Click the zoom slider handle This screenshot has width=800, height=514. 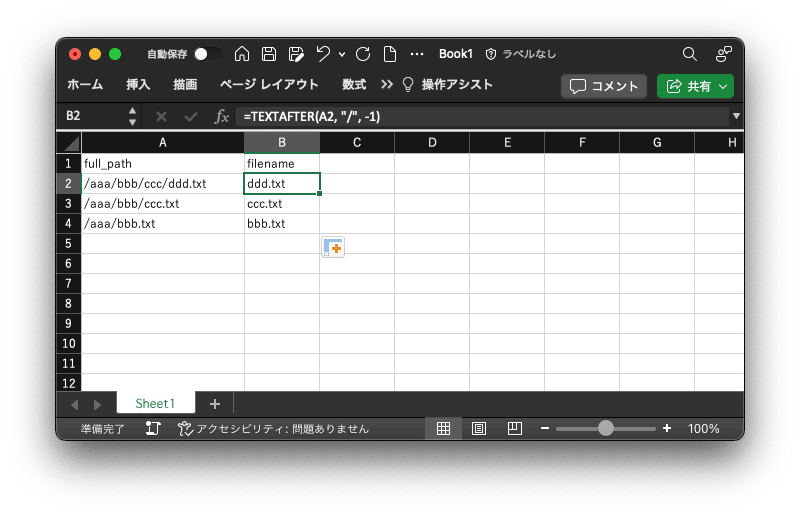pos(606,428)
